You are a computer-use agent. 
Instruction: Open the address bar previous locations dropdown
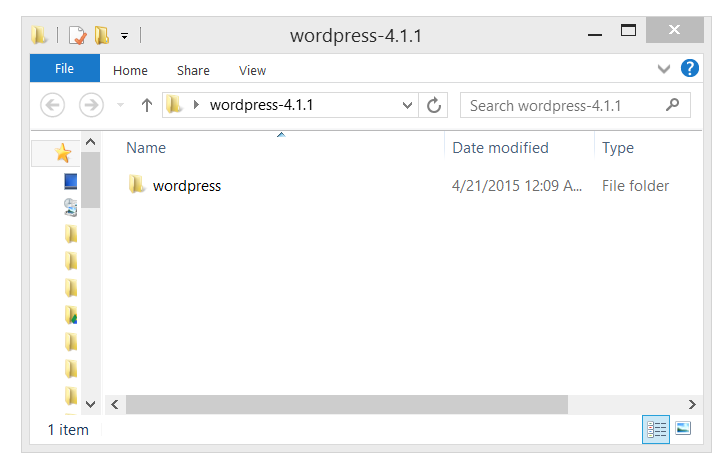tap(407, 106)
